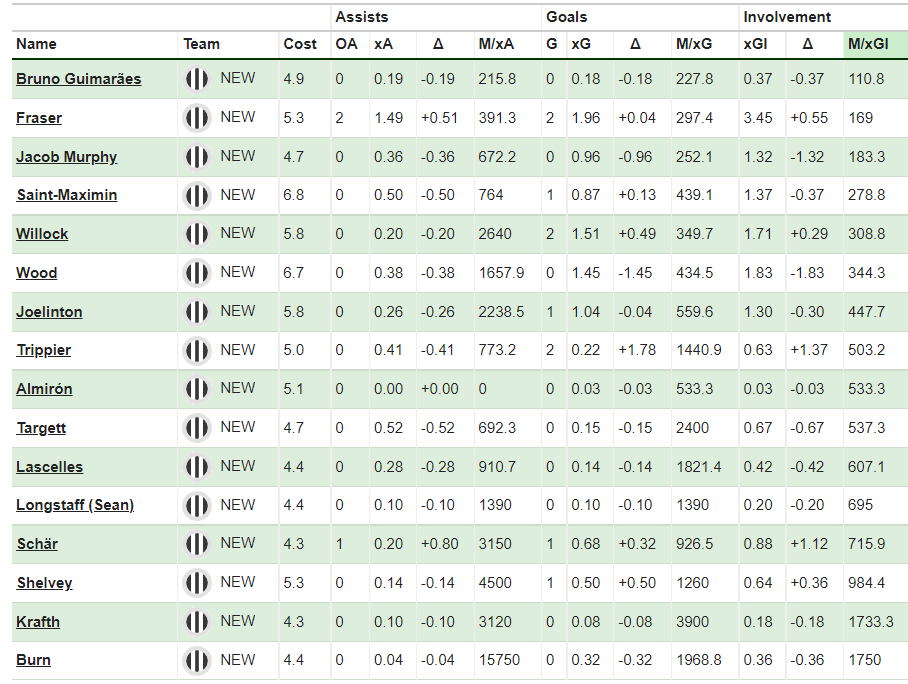Image resolution: width=908 pixels, height=684 pixels.
Task: Click team crest icon in Schär row
Action: pos(196,544)
